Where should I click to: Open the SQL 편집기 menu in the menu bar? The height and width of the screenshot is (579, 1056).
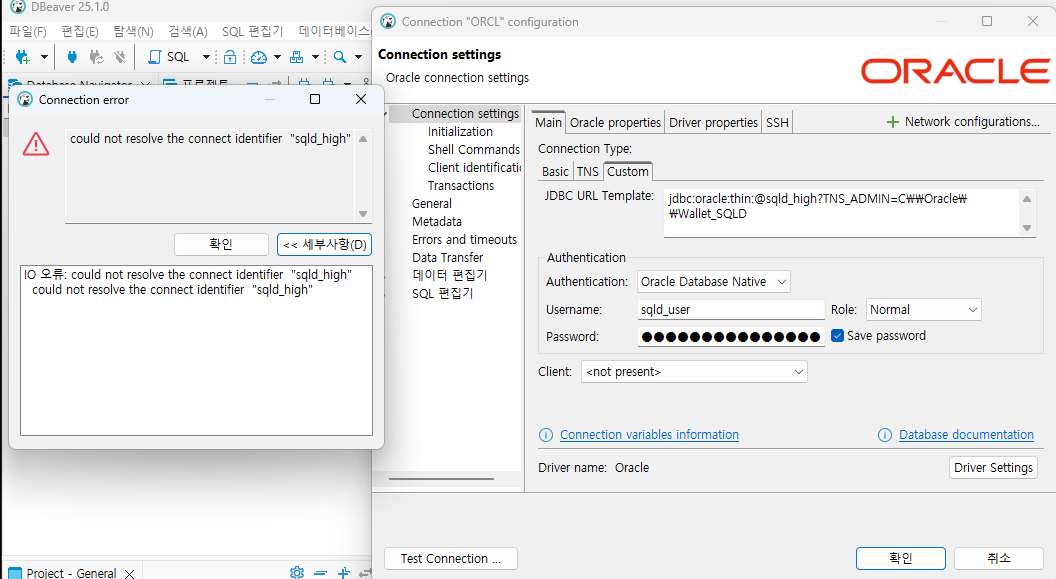tap(253, 32)
